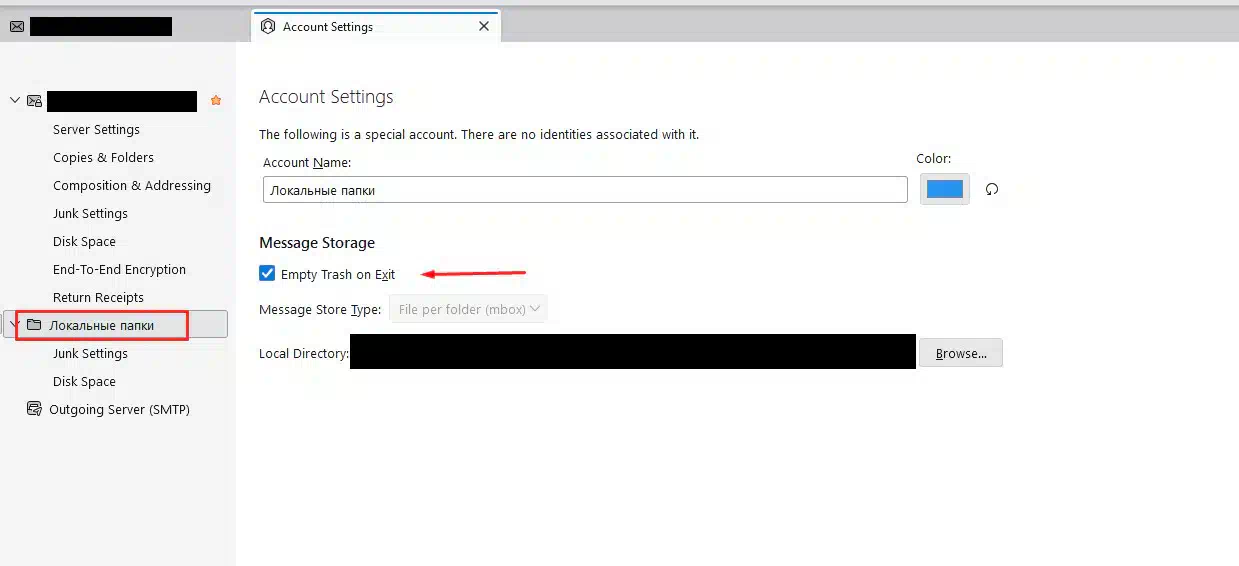Open Server Settings
The image size is (1239, 566).
tap(96, 130)
